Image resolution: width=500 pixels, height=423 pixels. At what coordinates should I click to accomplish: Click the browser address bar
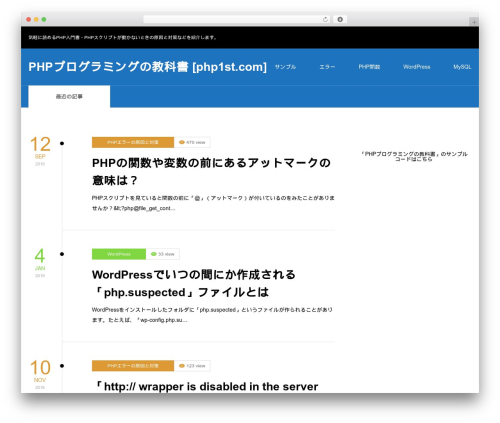(x=237, y=19)
